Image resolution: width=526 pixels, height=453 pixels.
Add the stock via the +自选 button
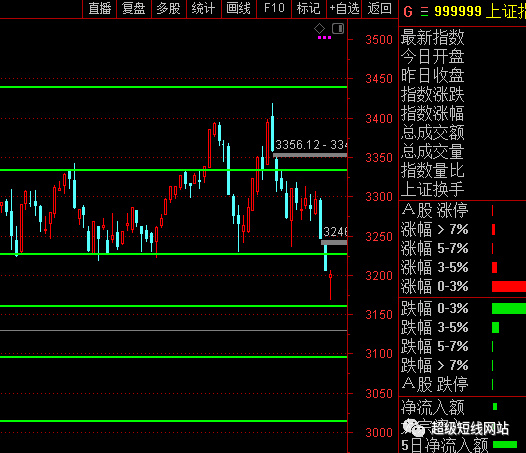point(344,9)
